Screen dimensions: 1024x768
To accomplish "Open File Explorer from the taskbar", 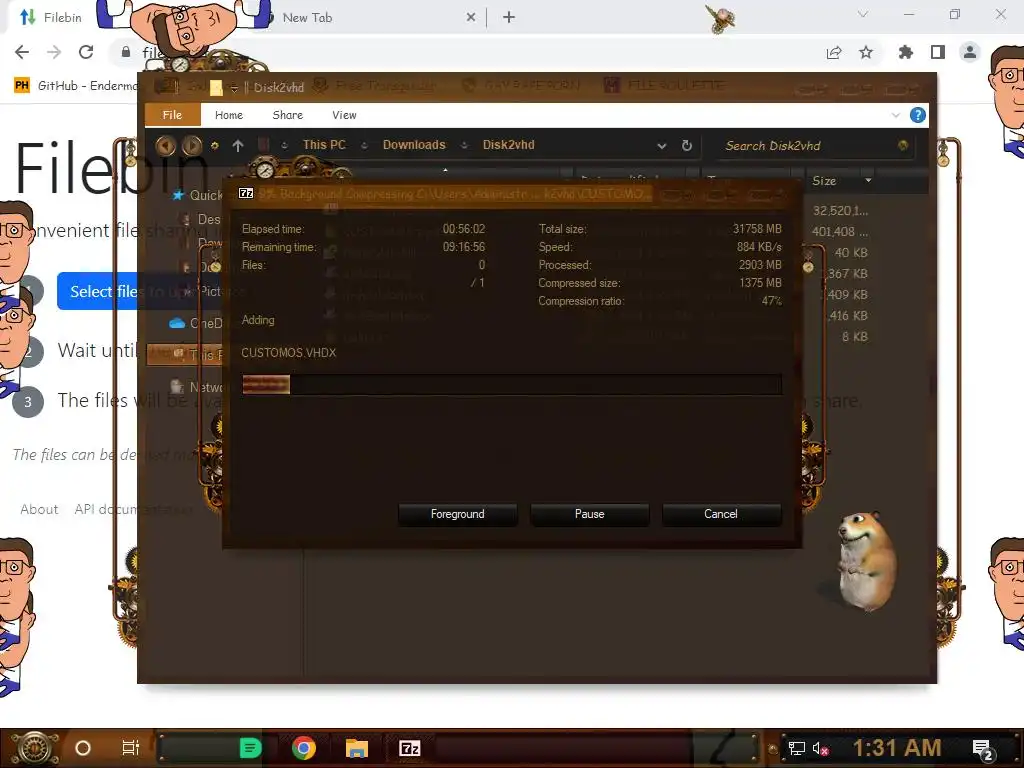I will point(357,748).
